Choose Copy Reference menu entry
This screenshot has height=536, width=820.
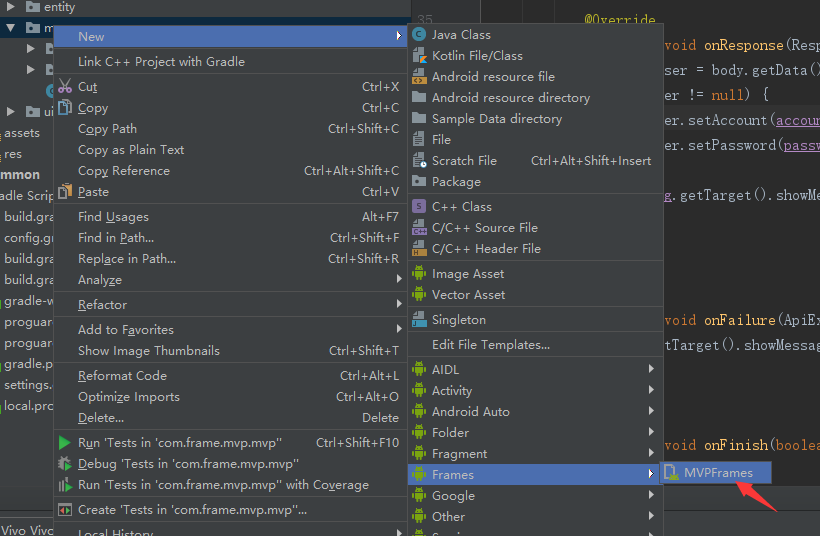(x=230, y=170)
